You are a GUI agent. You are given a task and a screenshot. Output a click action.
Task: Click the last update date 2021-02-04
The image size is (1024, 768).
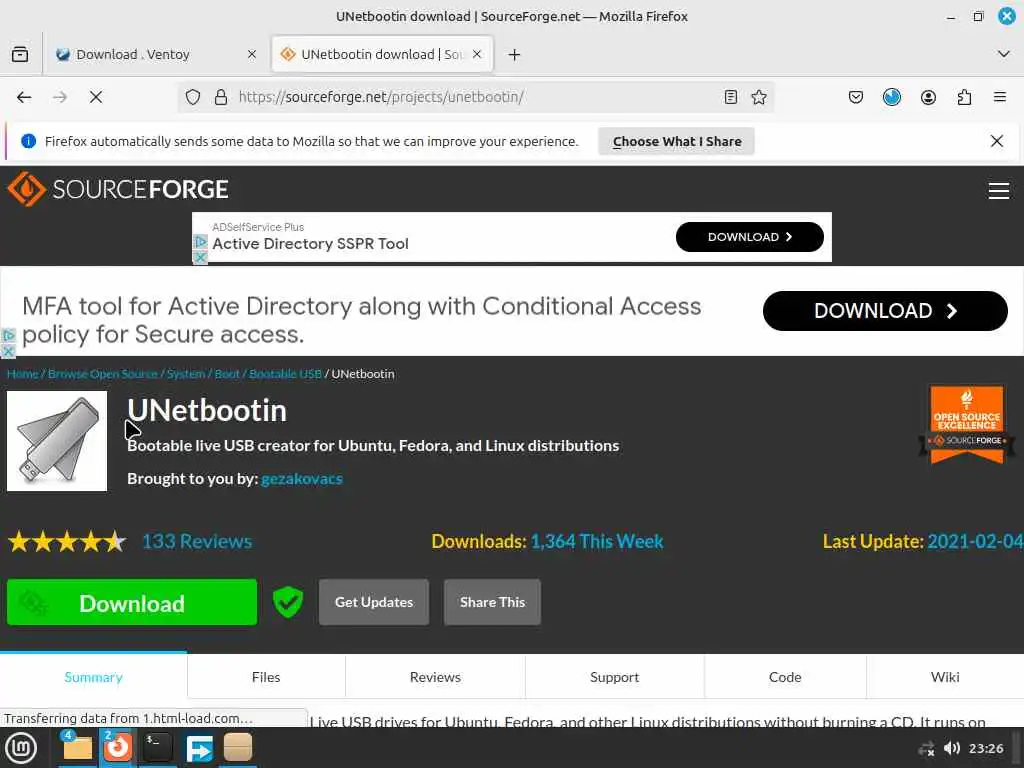click(x=975, y=541)
